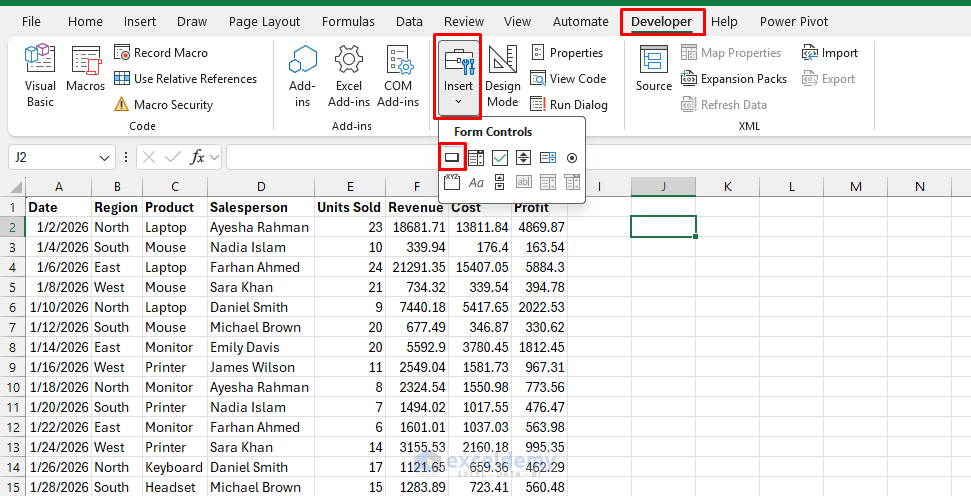Image resolution: width=971 pixels, height=496 pixels.
Task: Expand the formula bar function dropdown arrow
Action: [215, 158]
